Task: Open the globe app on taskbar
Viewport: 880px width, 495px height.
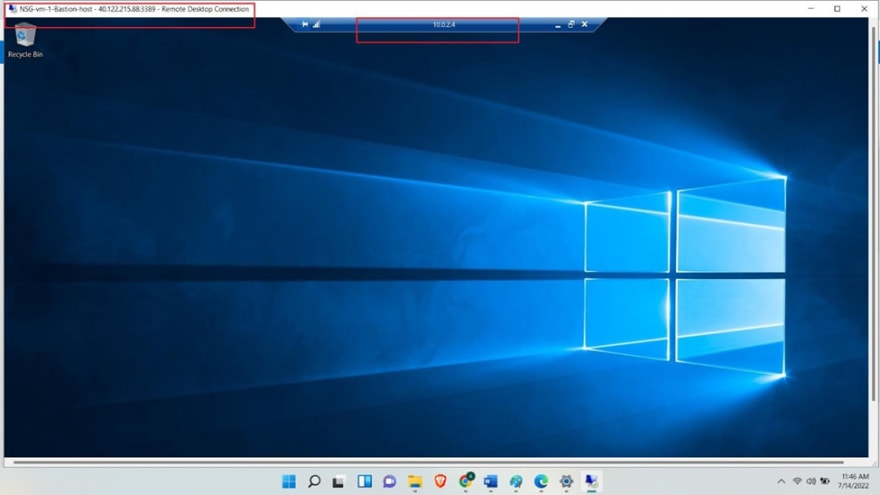Action: (x=516, y=482)
